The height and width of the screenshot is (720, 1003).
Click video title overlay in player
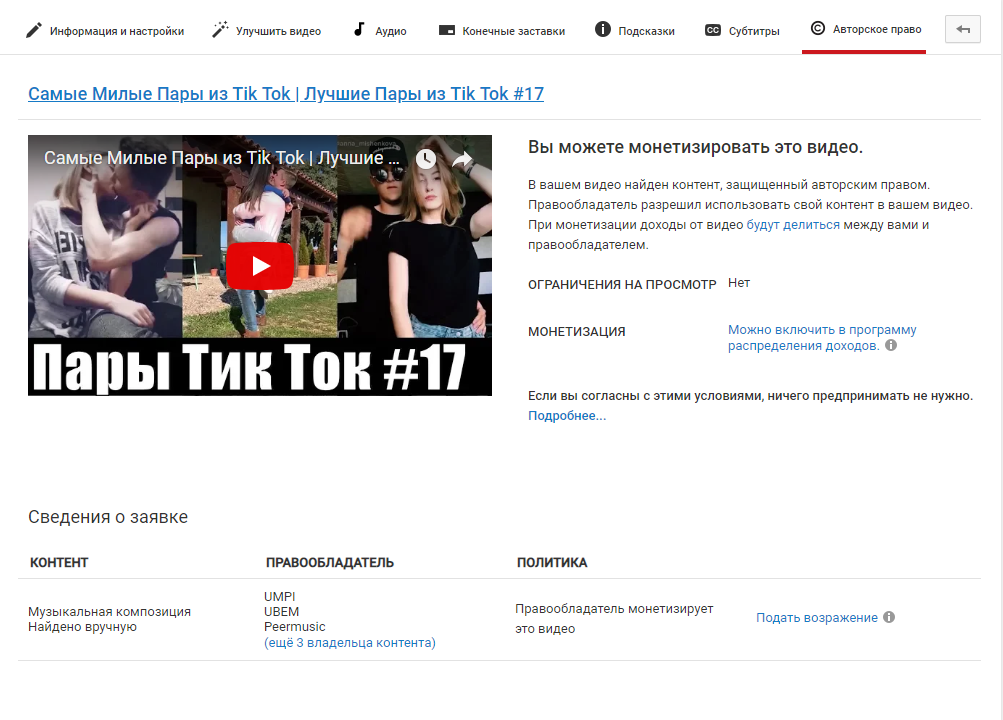221,158
